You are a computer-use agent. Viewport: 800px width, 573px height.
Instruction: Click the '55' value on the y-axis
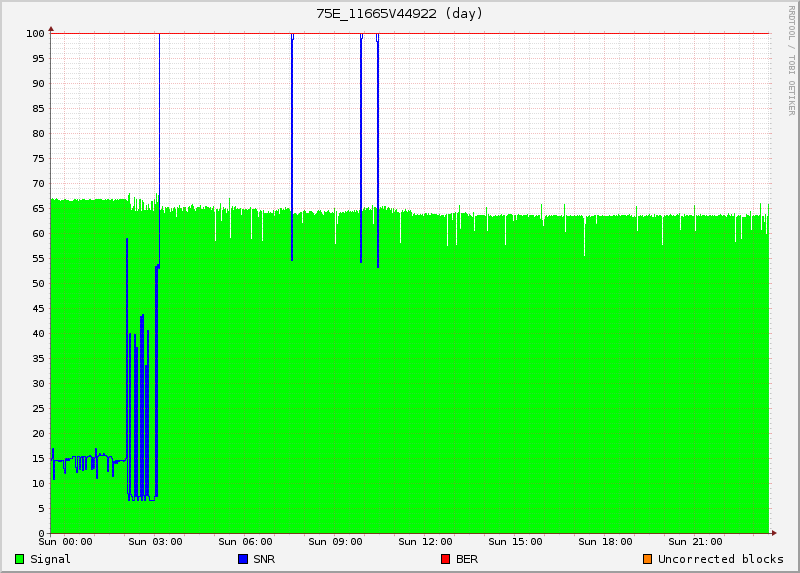click(x=38, y=259)
